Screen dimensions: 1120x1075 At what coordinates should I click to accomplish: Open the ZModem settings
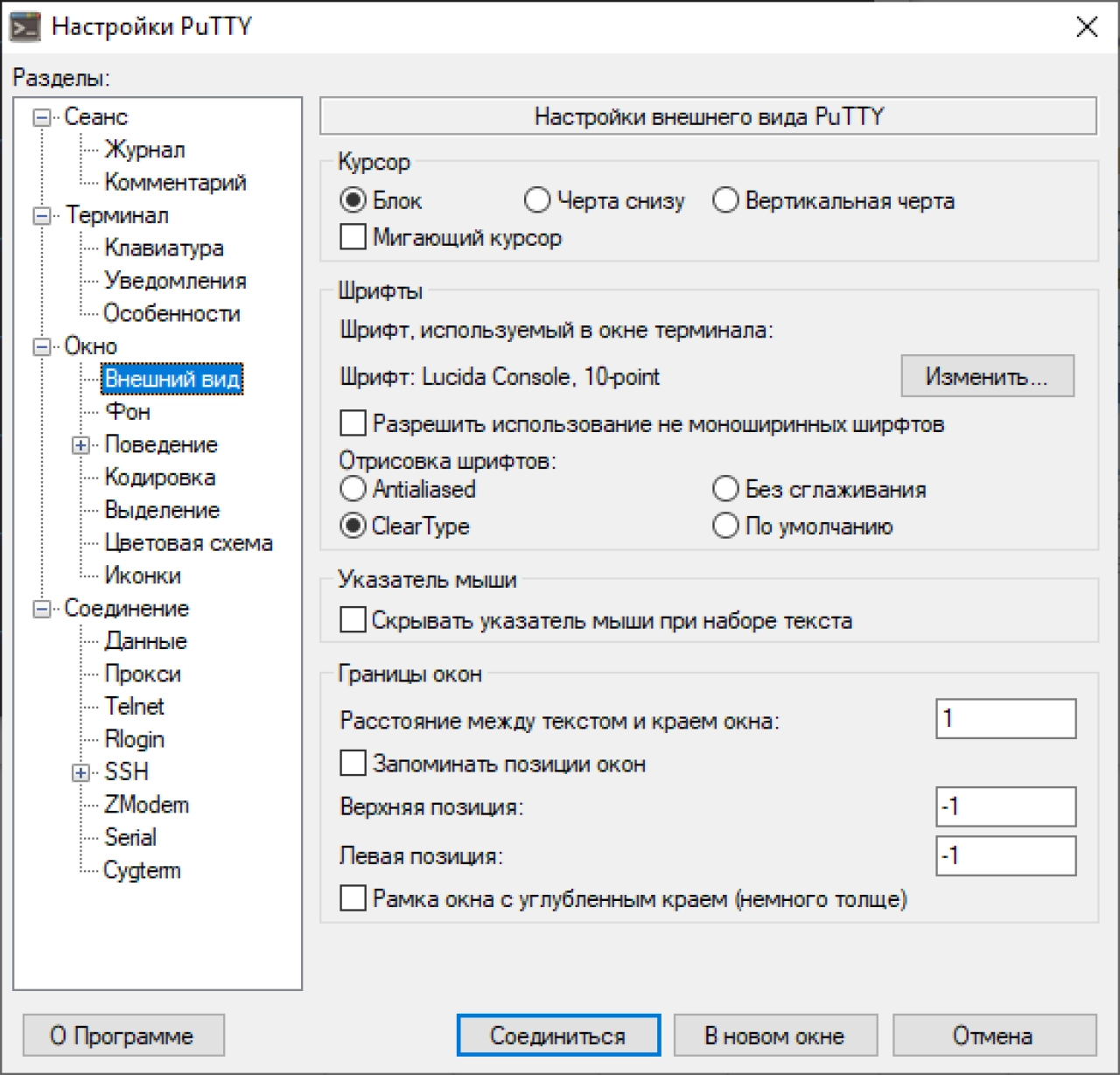click(147, 805)
